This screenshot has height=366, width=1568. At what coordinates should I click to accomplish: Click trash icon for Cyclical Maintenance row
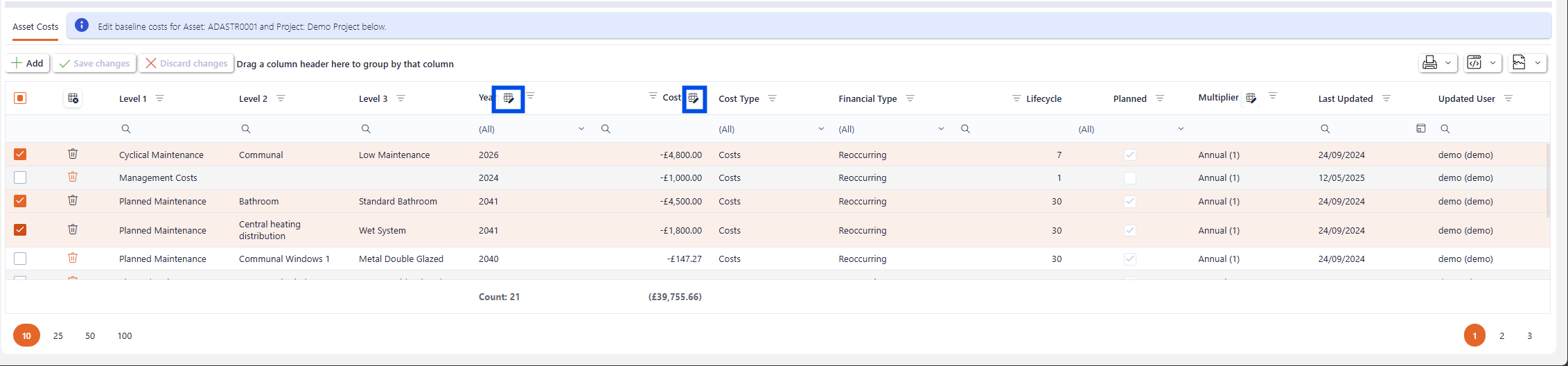73,154
